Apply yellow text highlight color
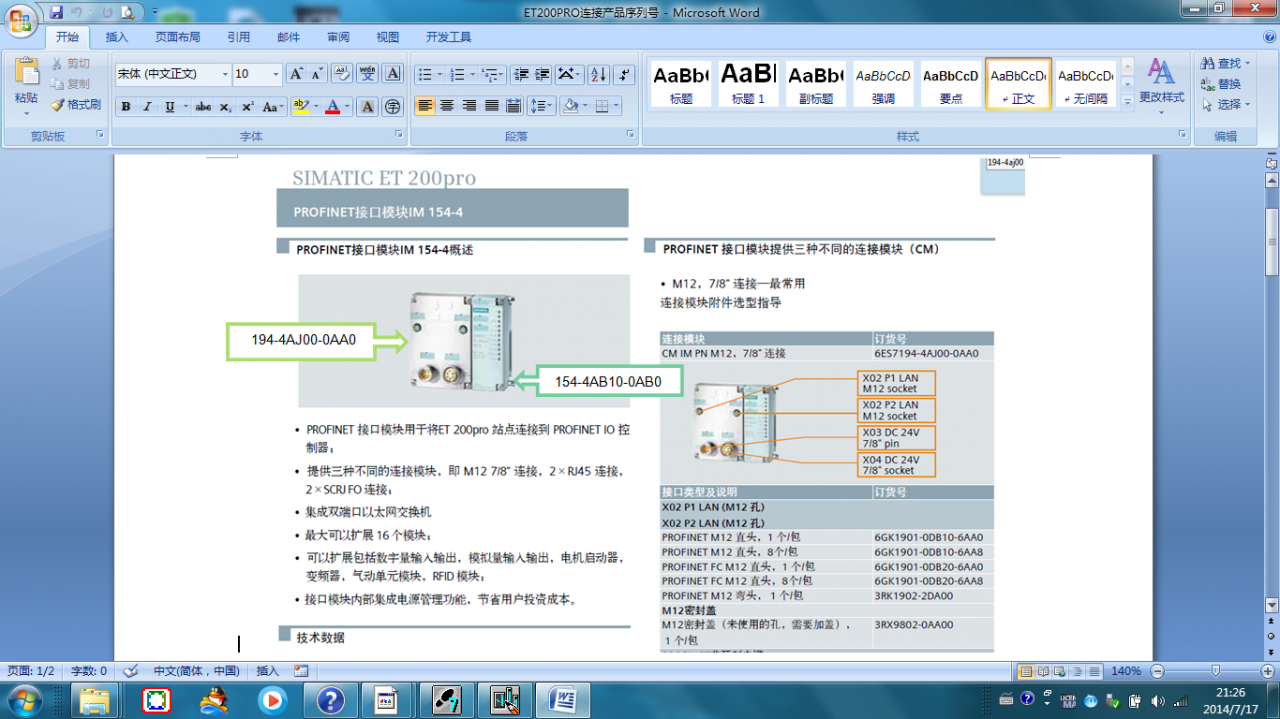 [x=301, y=106]
